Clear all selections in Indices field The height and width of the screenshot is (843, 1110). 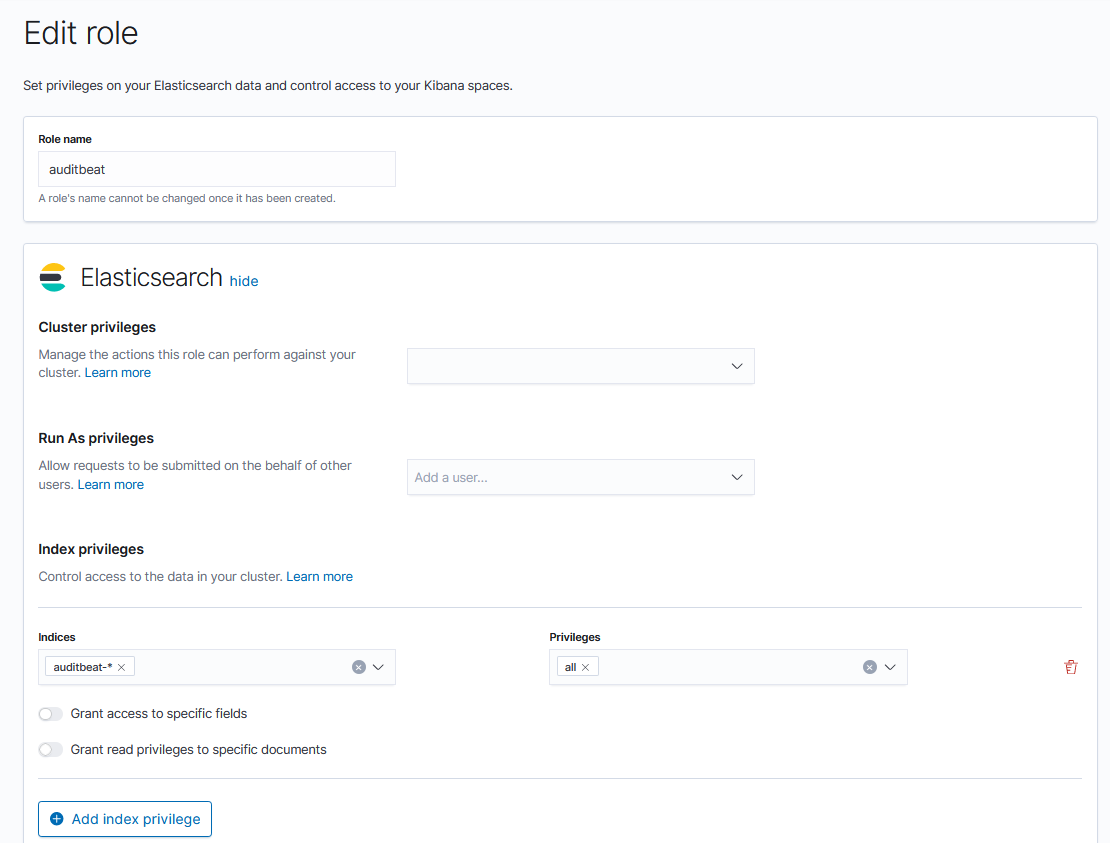[x=358, y=667]
